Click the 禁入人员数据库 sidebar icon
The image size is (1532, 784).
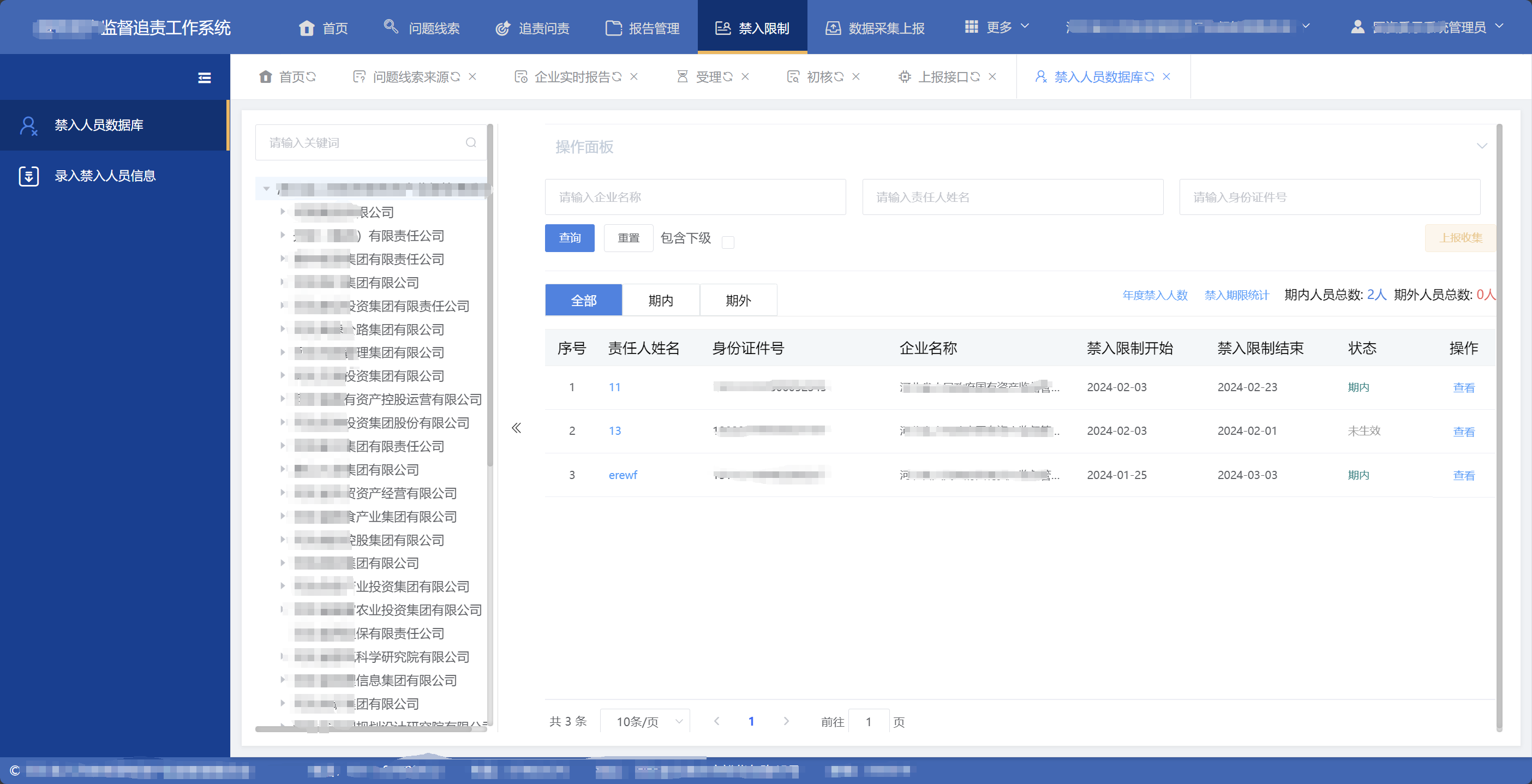point(28,125)
